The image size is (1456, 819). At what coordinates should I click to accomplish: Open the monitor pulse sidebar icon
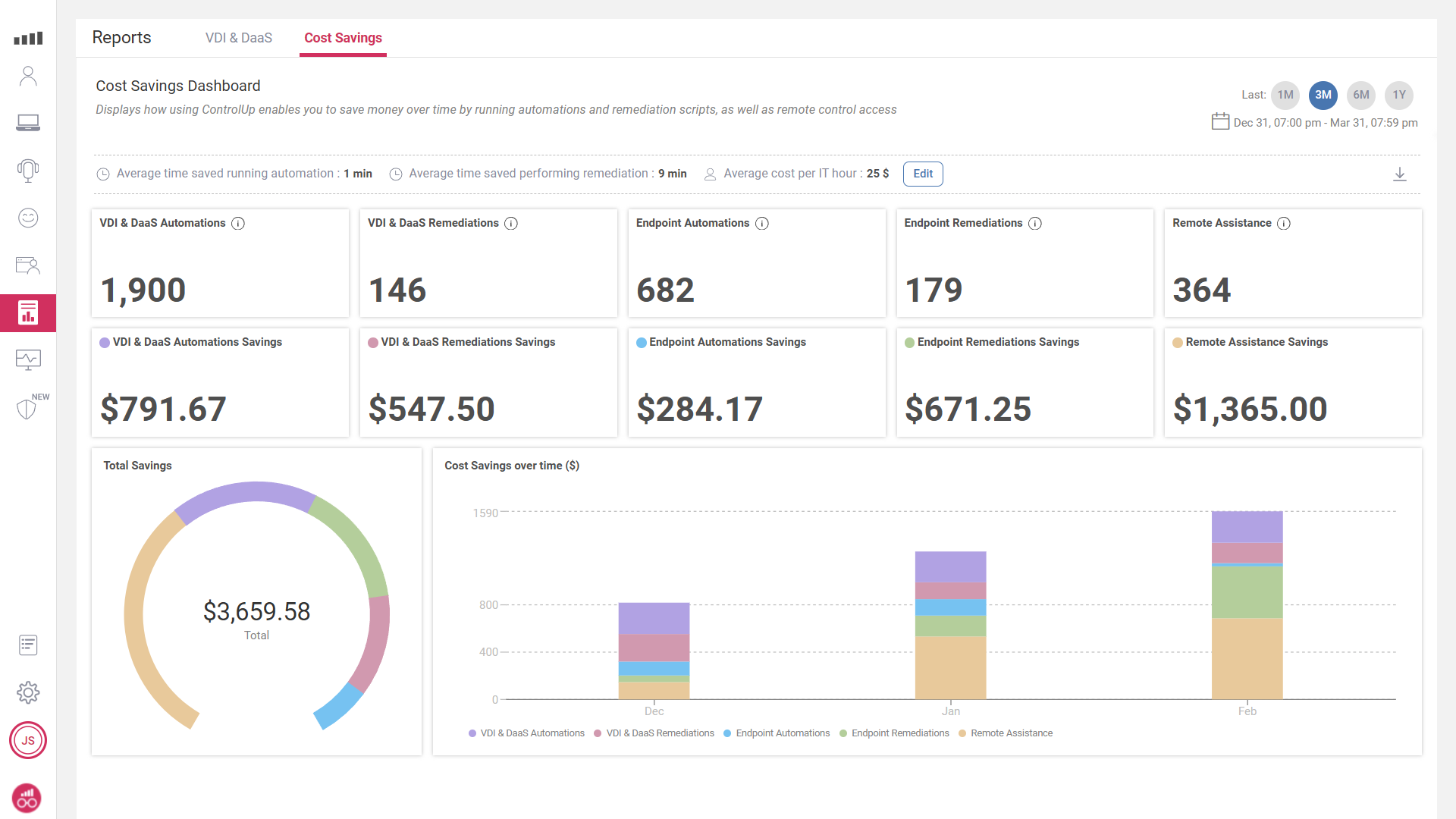pos(28,359)
